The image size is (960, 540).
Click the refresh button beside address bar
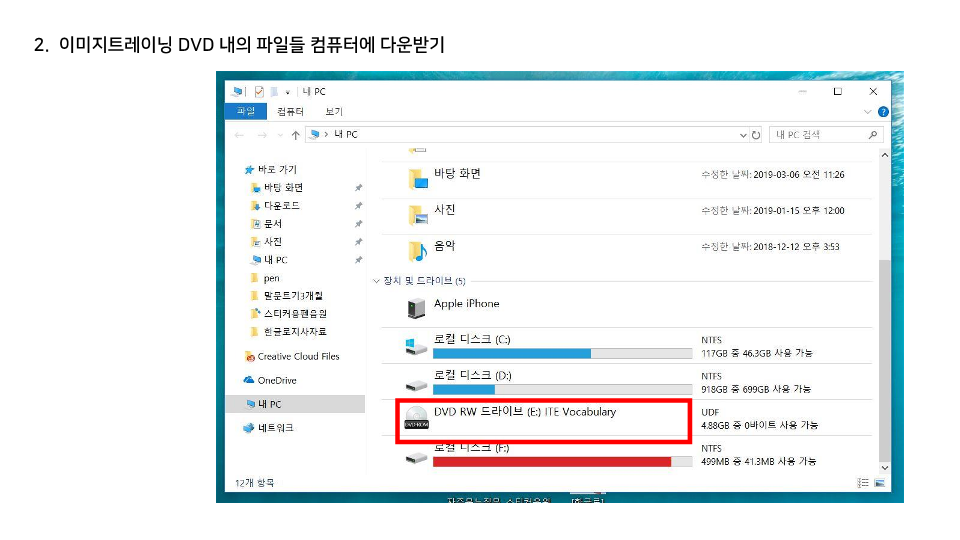click(756, 135)
